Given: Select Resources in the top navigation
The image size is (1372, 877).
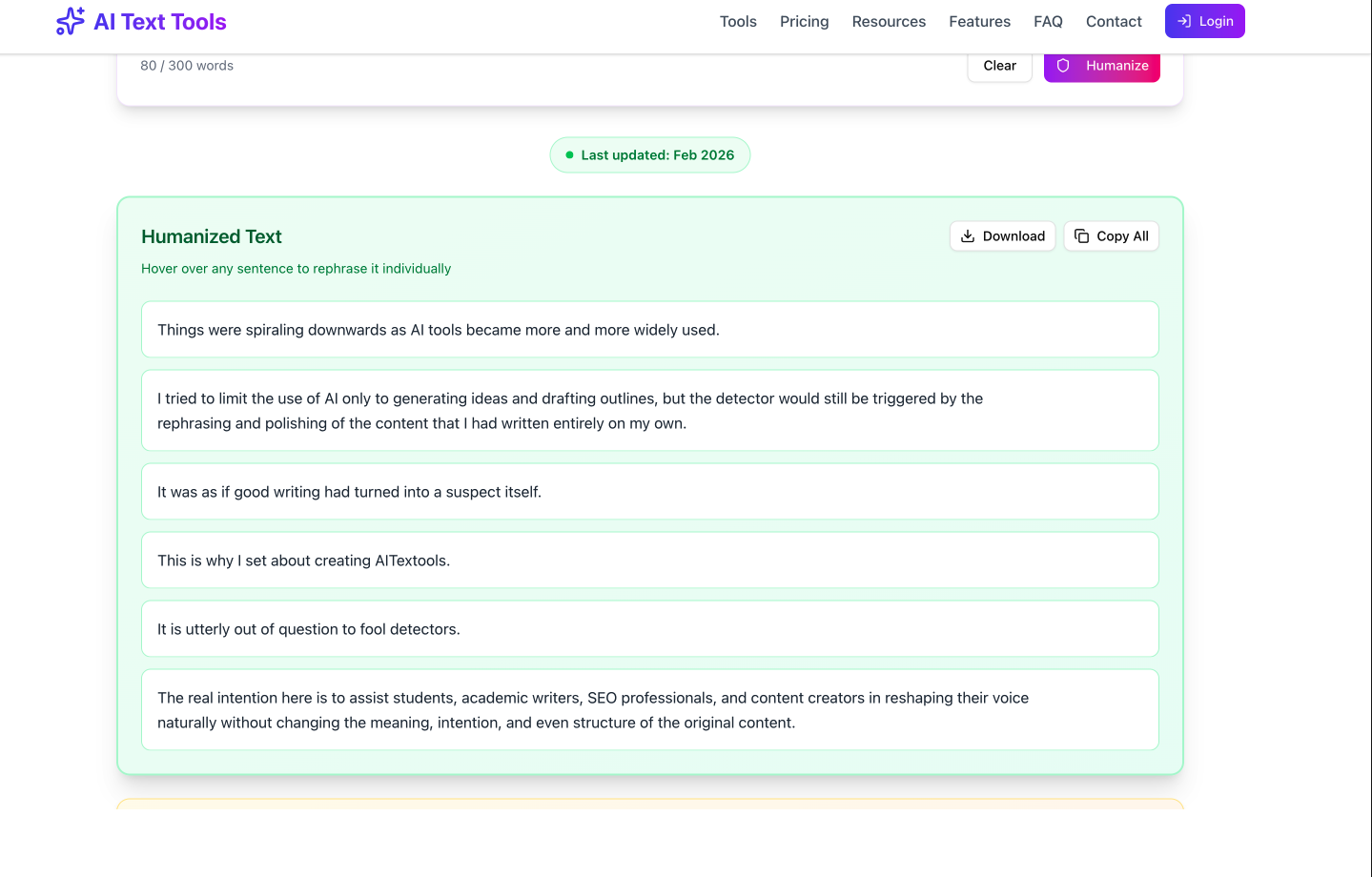Looking at the screenshot, I should coord(888,21).
